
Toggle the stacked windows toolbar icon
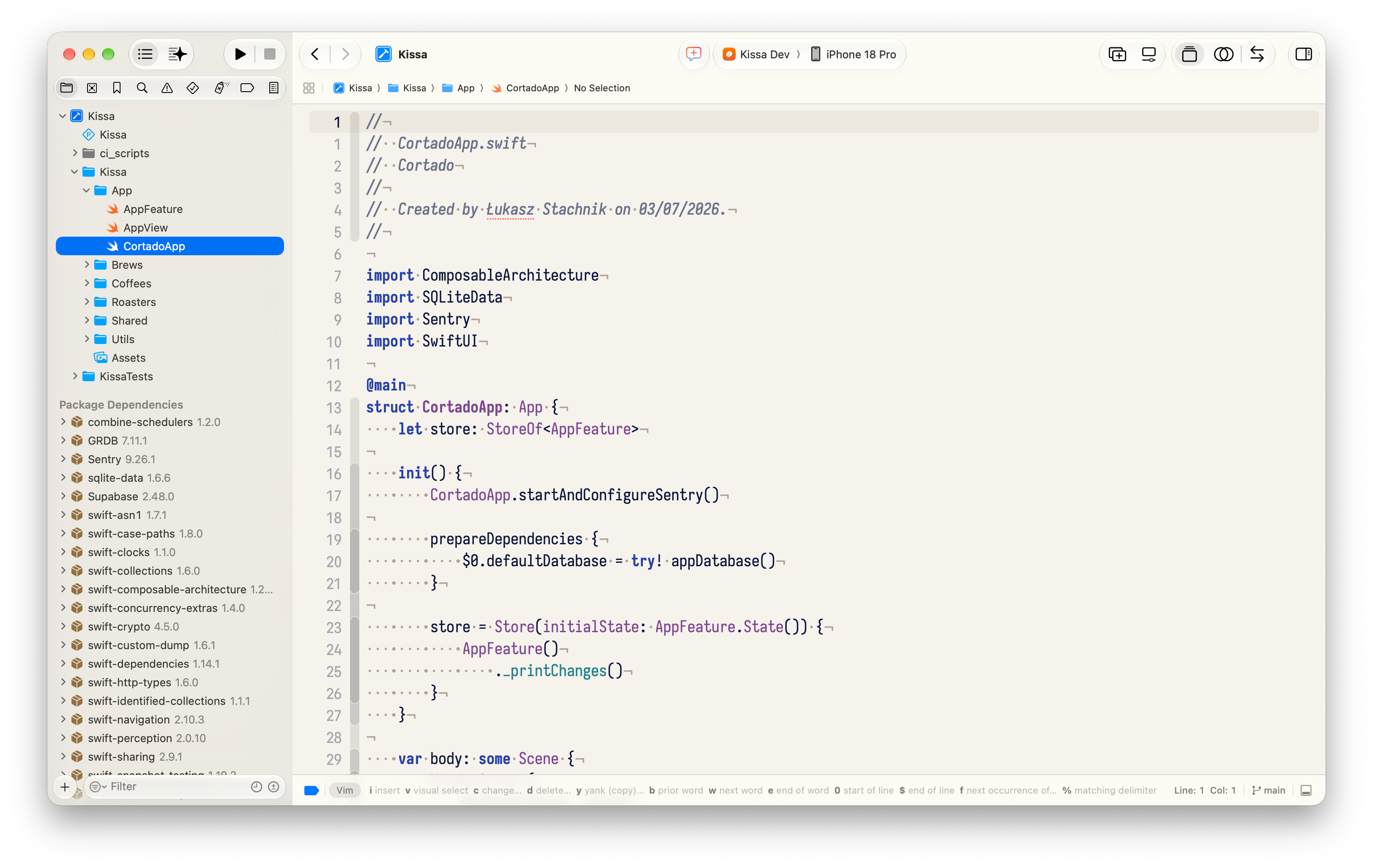[x=1190, y=54]
